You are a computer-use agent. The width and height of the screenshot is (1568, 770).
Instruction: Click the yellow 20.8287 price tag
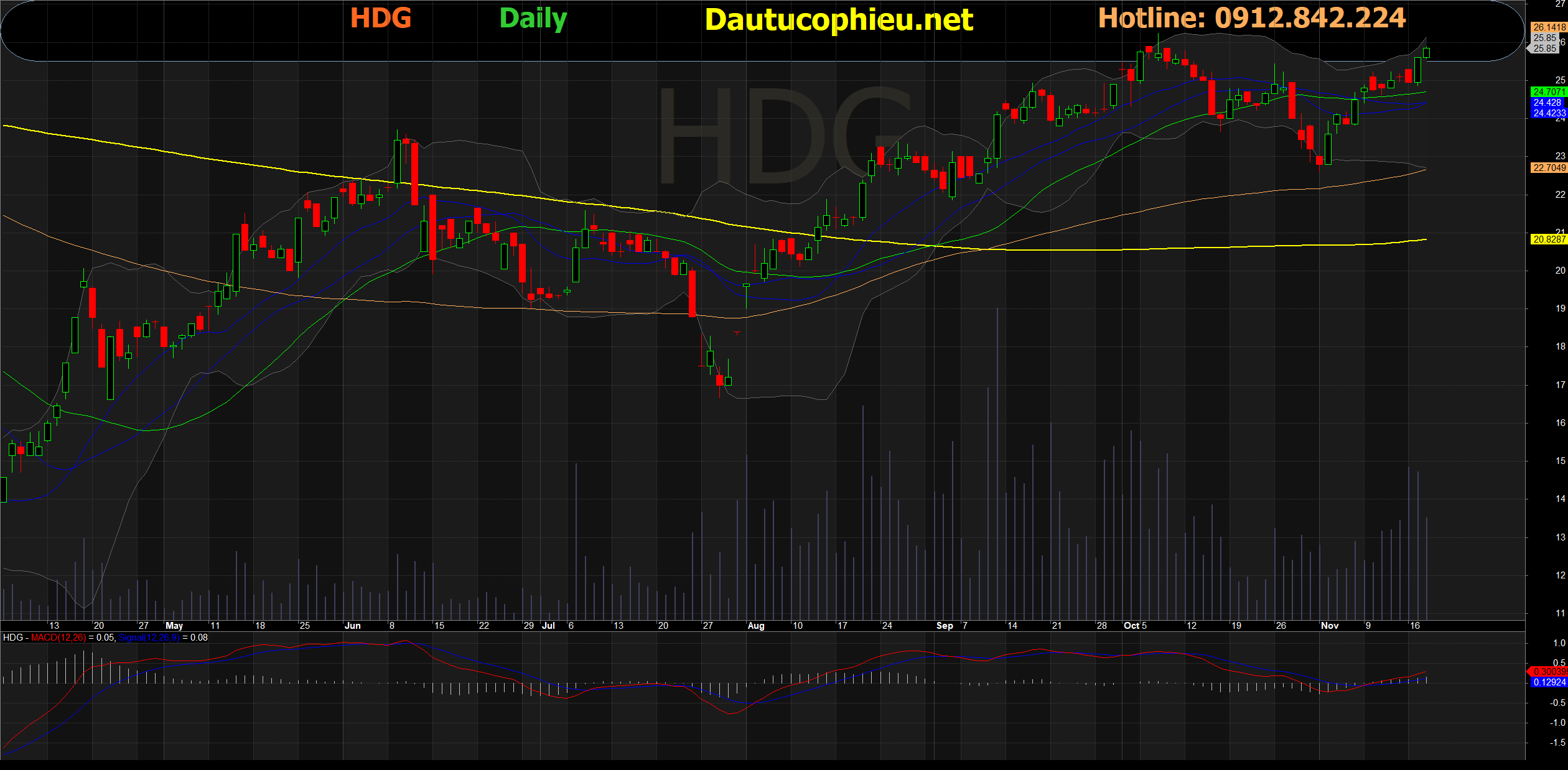pos(1548,239)
